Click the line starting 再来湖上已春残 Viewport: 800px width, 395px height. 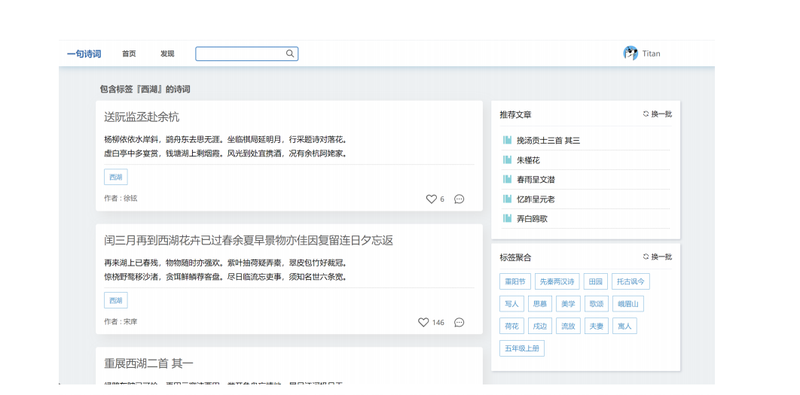[226, 263]
